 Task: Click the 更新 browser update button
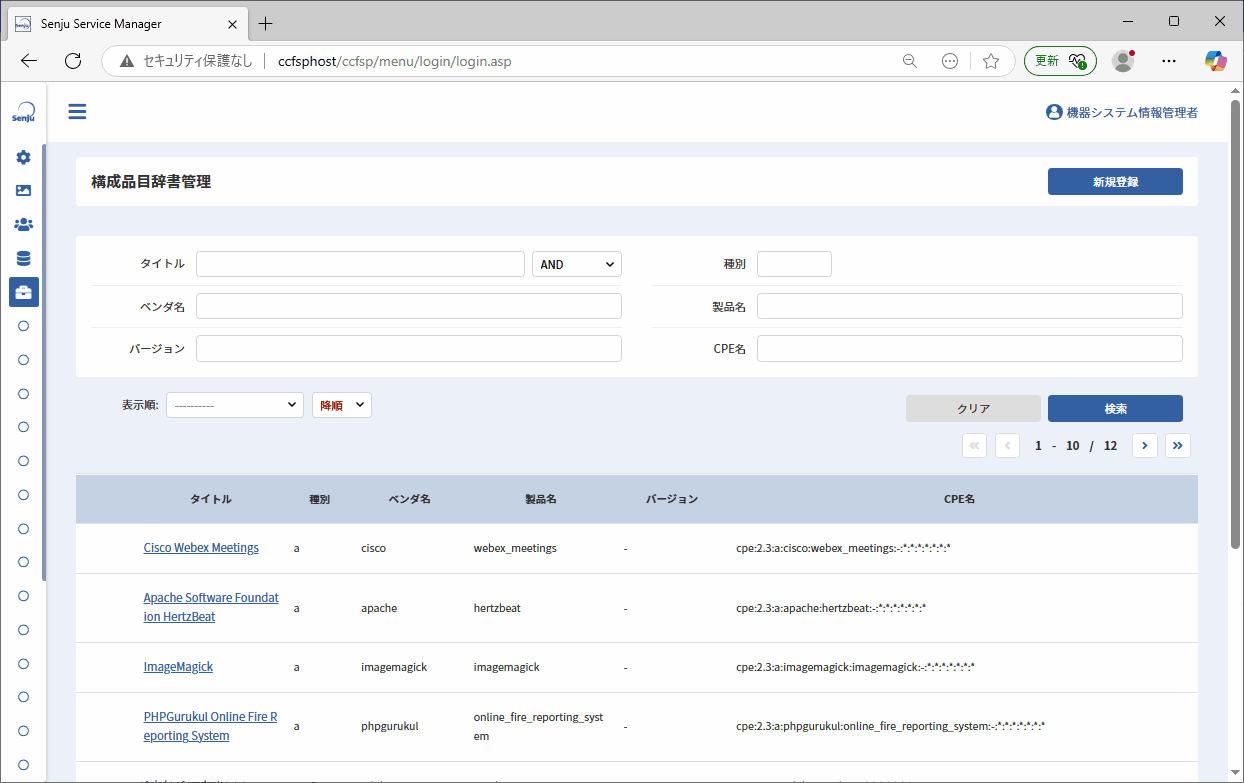click(1060, 61)
